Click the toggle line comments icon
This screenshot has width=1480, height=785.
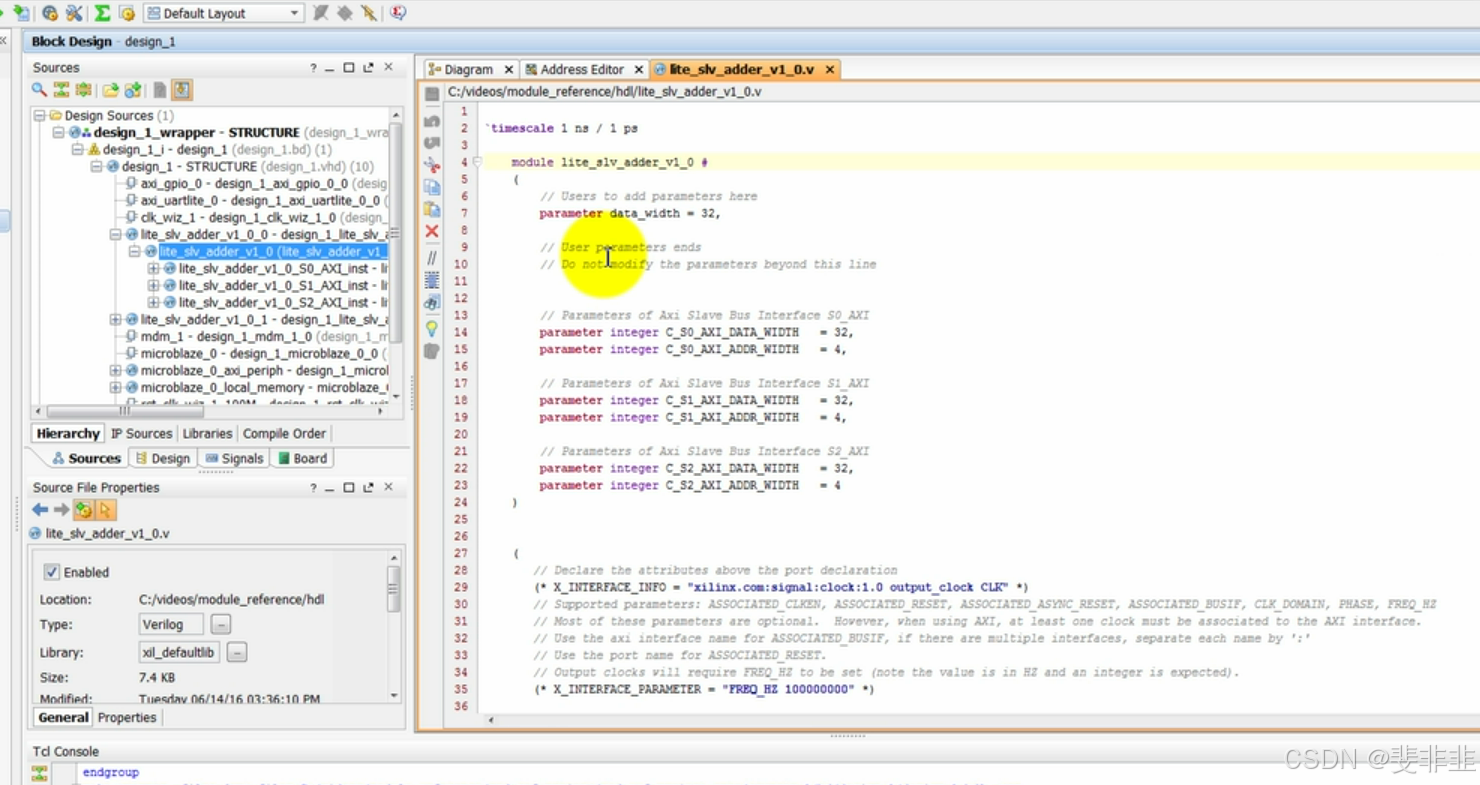point(432,258)
